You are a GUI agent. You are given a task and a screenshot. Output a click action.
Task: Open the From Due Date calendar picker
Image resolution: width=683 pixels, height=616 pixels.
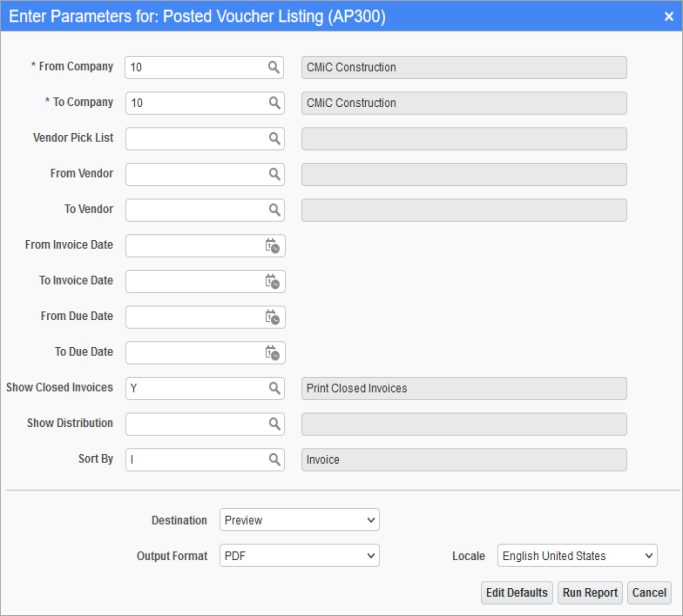tap(272, 317)
